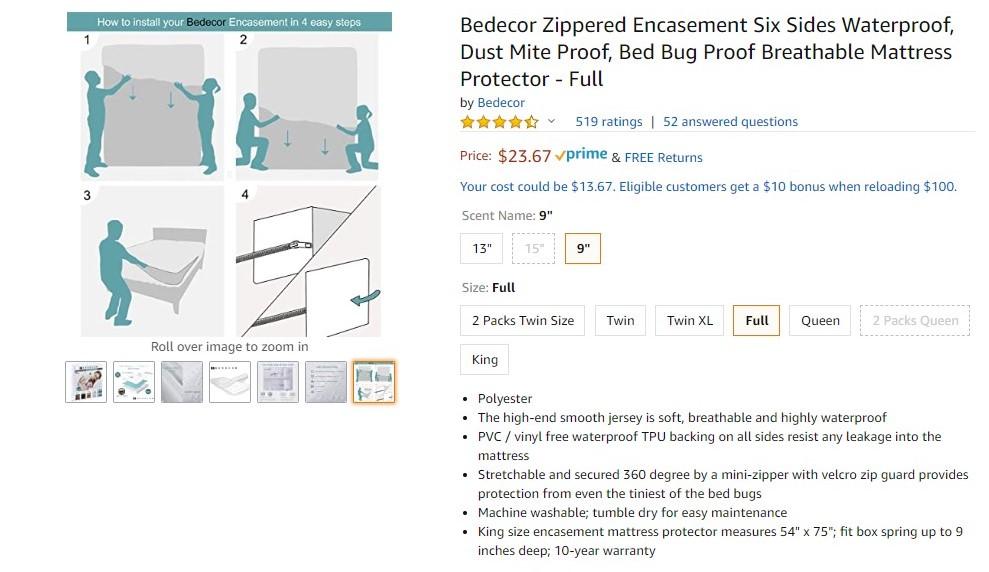Visit the Bedecor brand link
989x572 pixels.
(501, 103)
